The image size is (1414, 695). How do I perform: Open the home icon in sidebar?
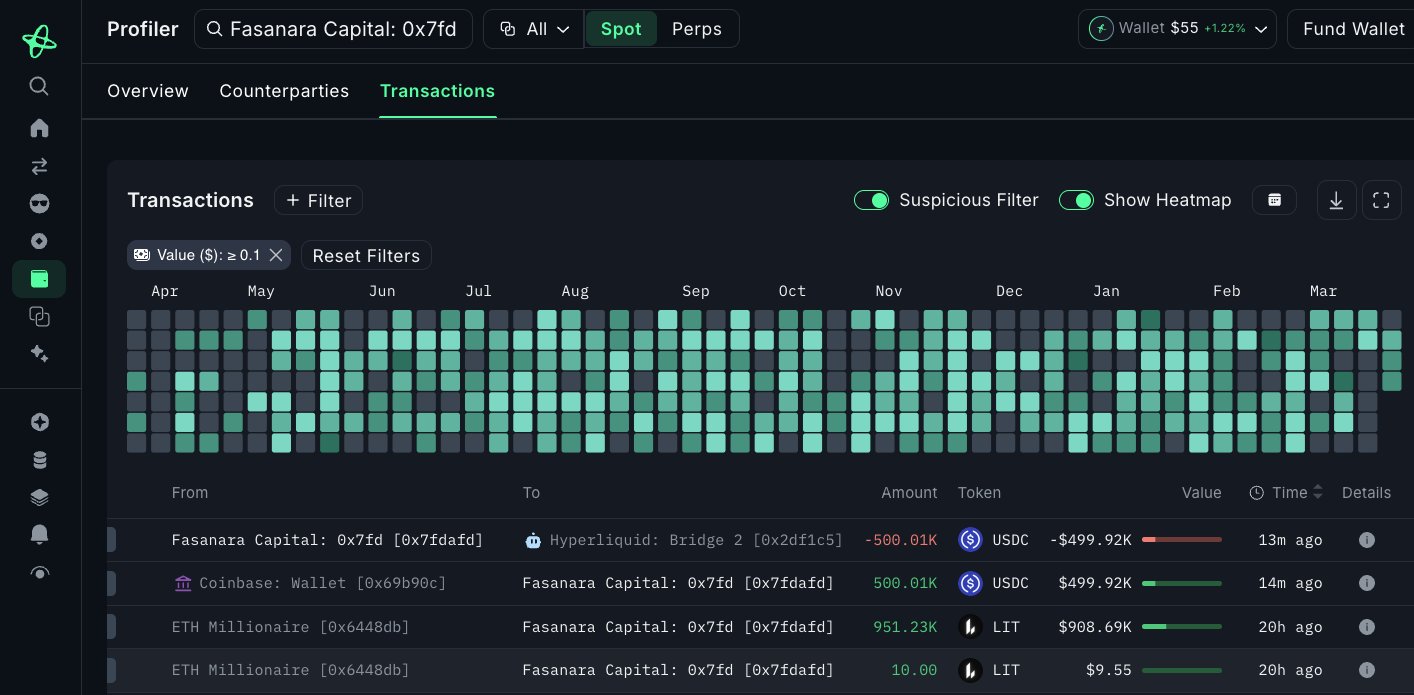[x=39, y=128]
